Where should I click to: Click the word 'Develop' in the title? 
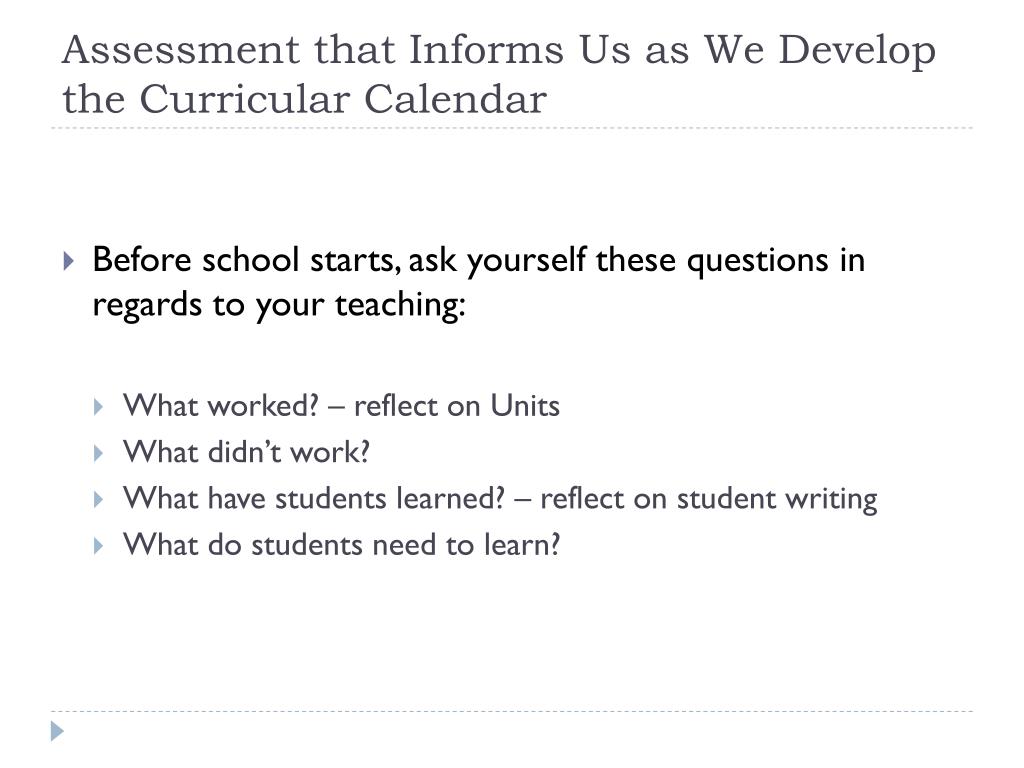click(857, 51)
